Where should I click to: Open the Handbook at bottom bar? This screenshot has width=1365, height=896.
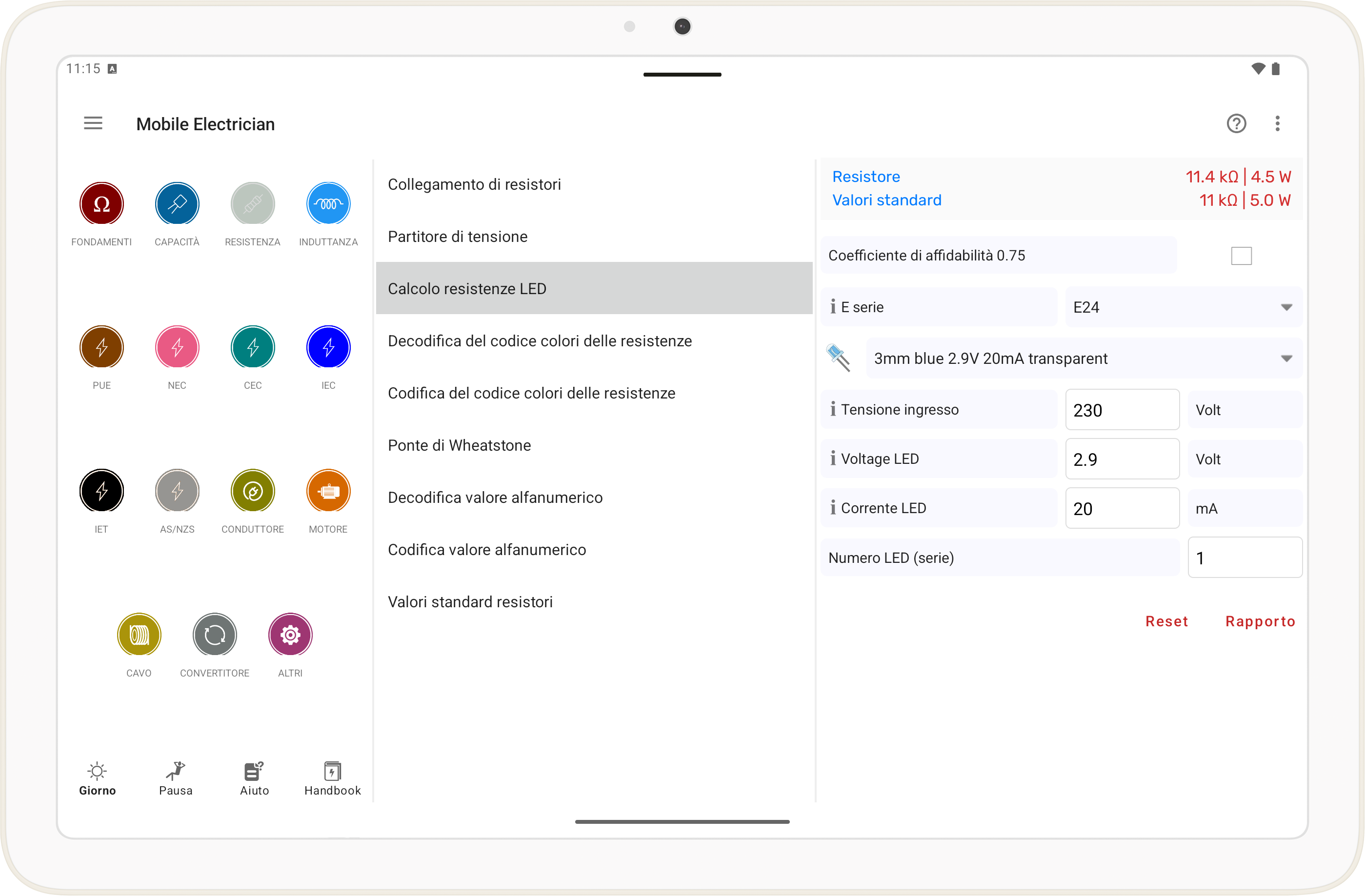pos(332,778)
